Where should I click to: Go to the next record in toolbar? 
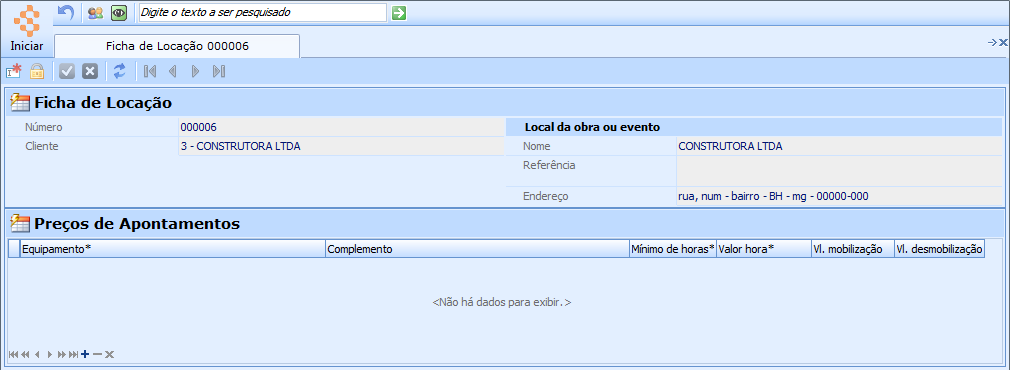[196, 71]
